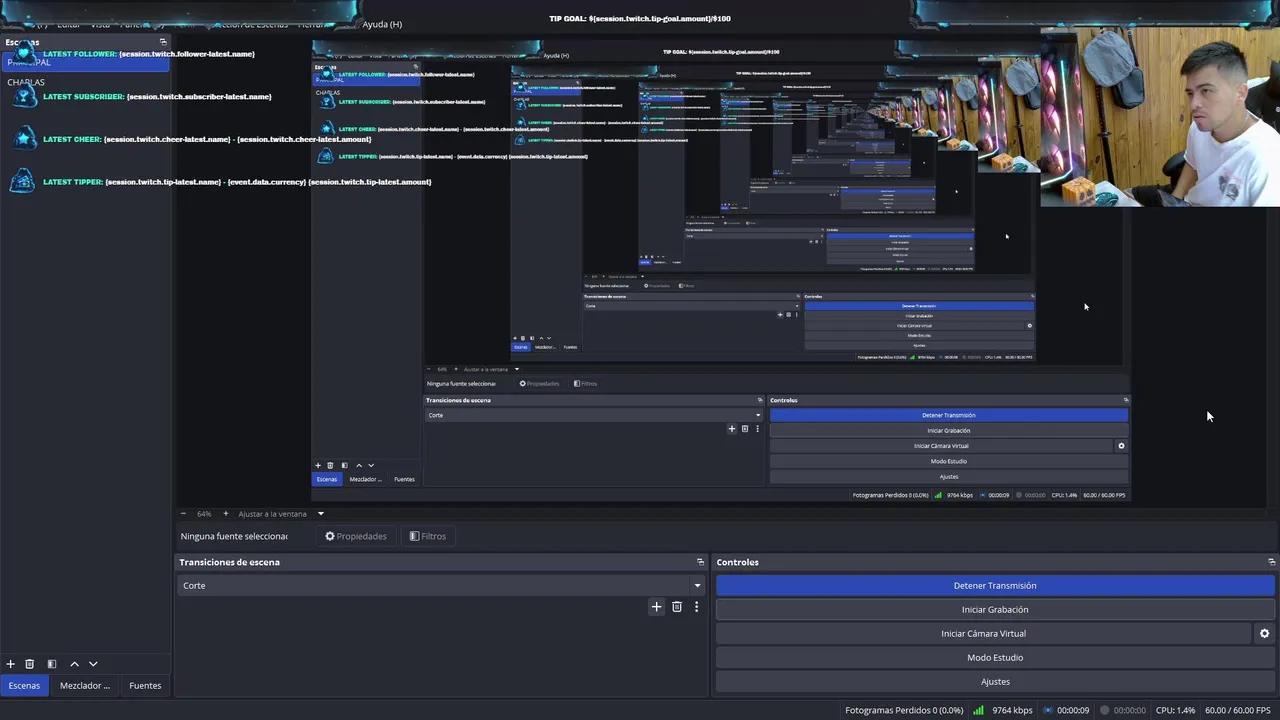Screen dimensions: 1280x720
Task: Click the 9764 kbps bitrate readout
Action: tap(1012, 710)
